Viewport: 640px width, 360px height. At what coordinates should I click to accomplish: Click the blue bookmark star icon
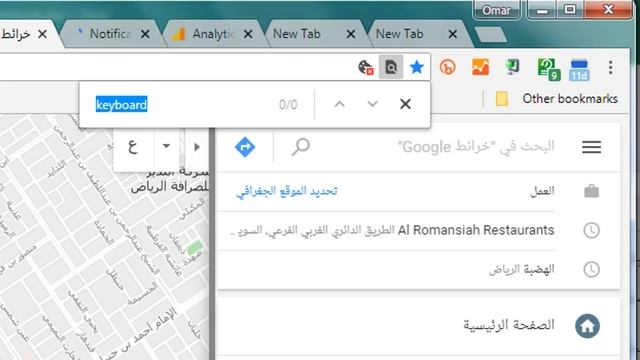[417, 67]
